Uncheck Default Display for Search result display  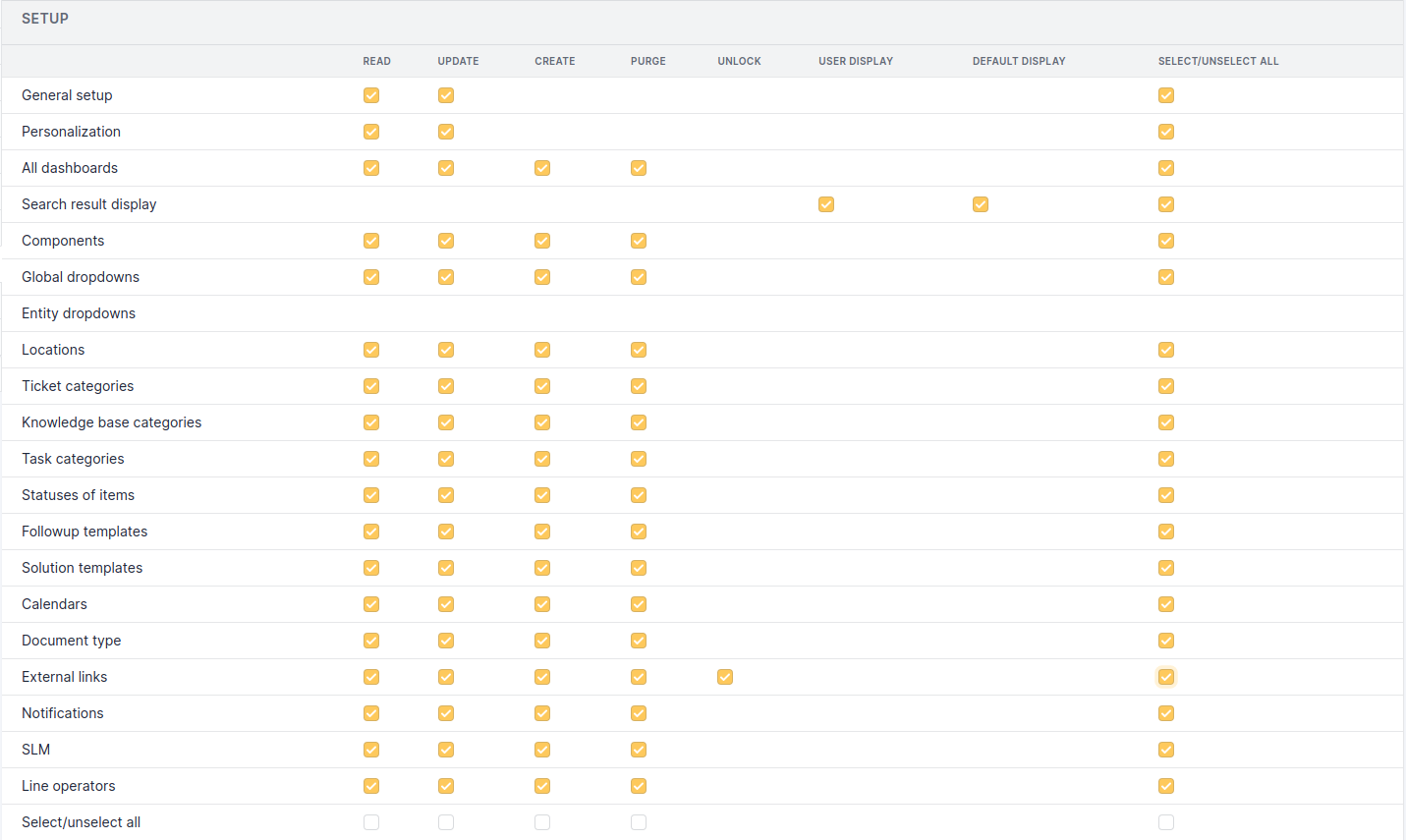[981, 204]
